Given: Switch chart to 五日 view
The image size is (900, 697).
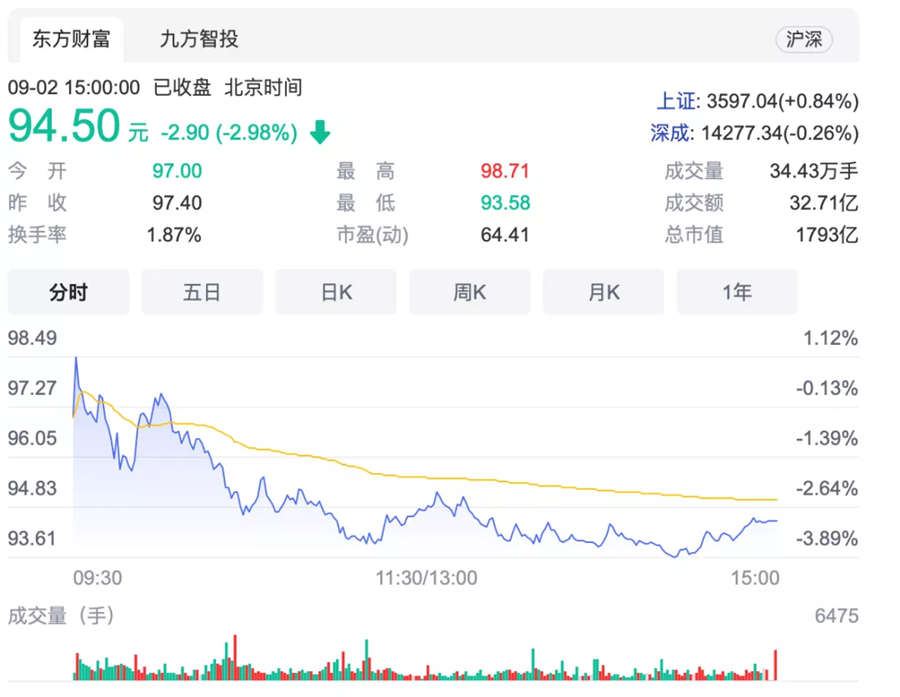Looking at the screenshot, I should click(x=202, y=292).
